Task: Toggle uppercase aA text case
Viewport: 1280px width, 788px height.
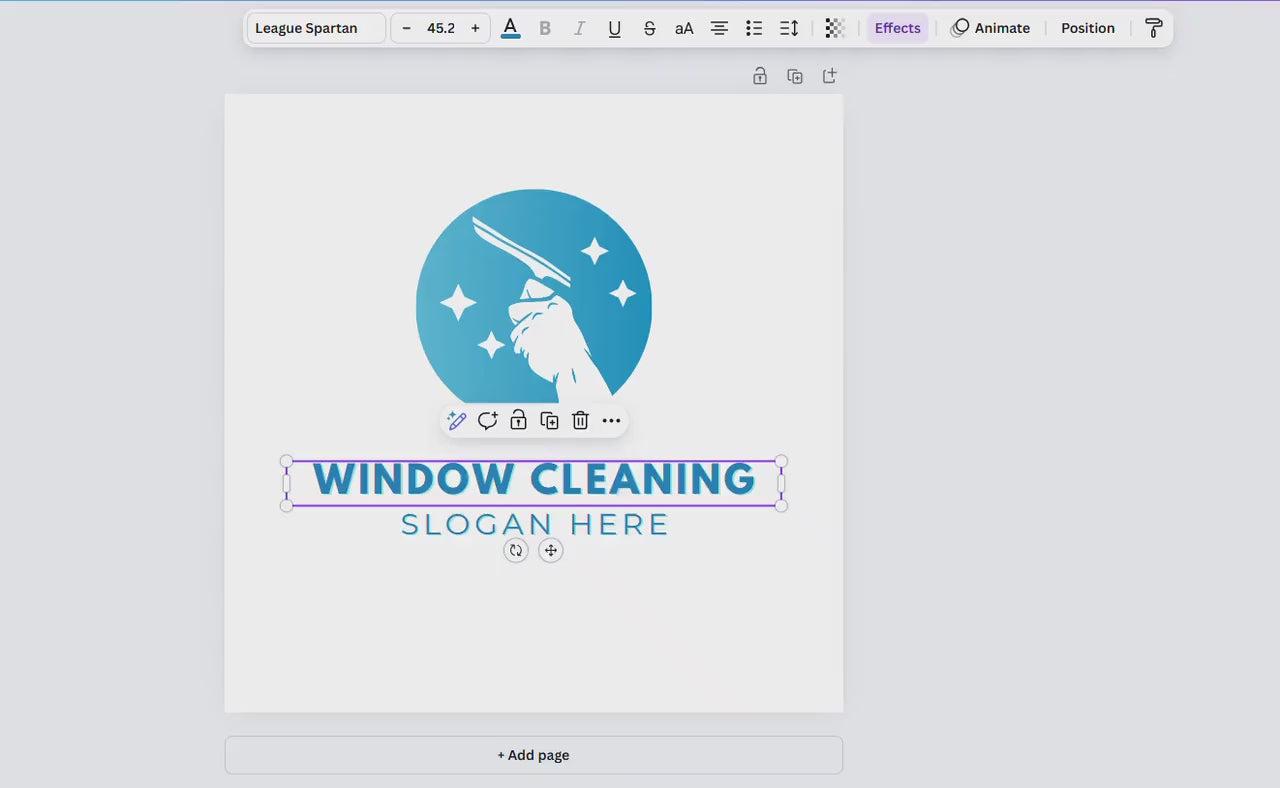Action: pyautogui.click(x=684, y=28)
